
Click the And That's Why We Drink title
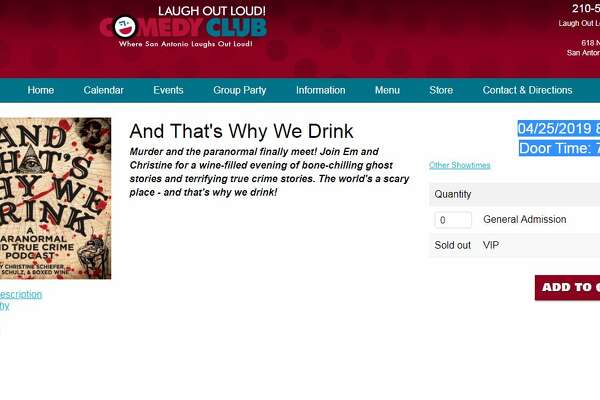[241, 131]
